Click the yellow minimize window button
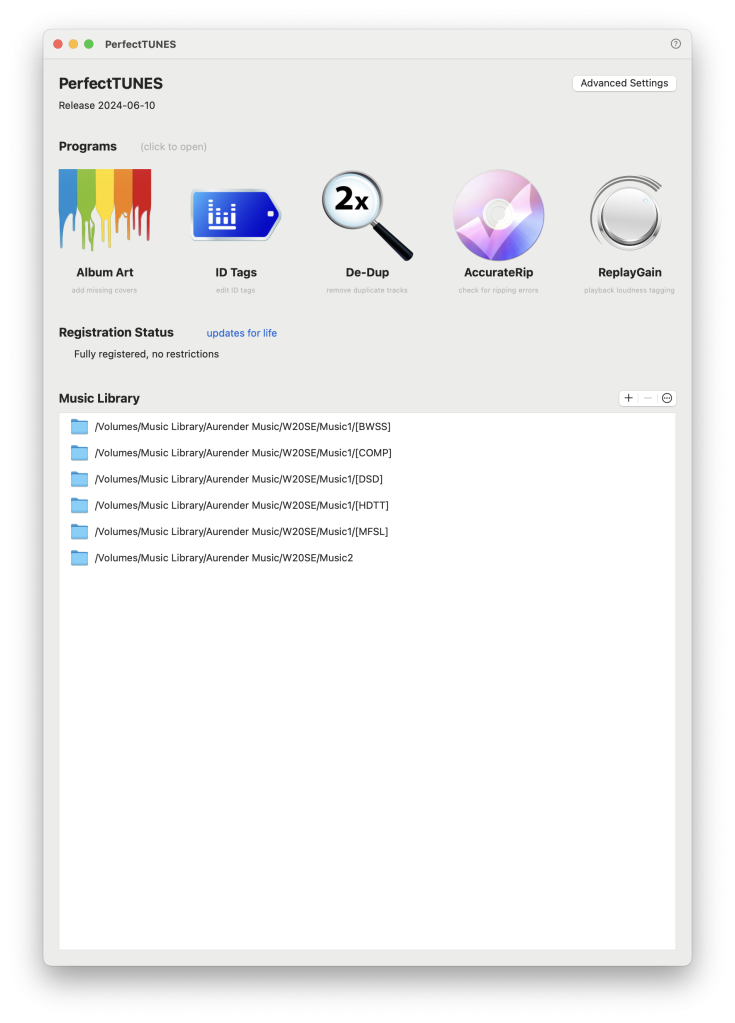The width and height of the screenshot is (735, 1023). 73,44
